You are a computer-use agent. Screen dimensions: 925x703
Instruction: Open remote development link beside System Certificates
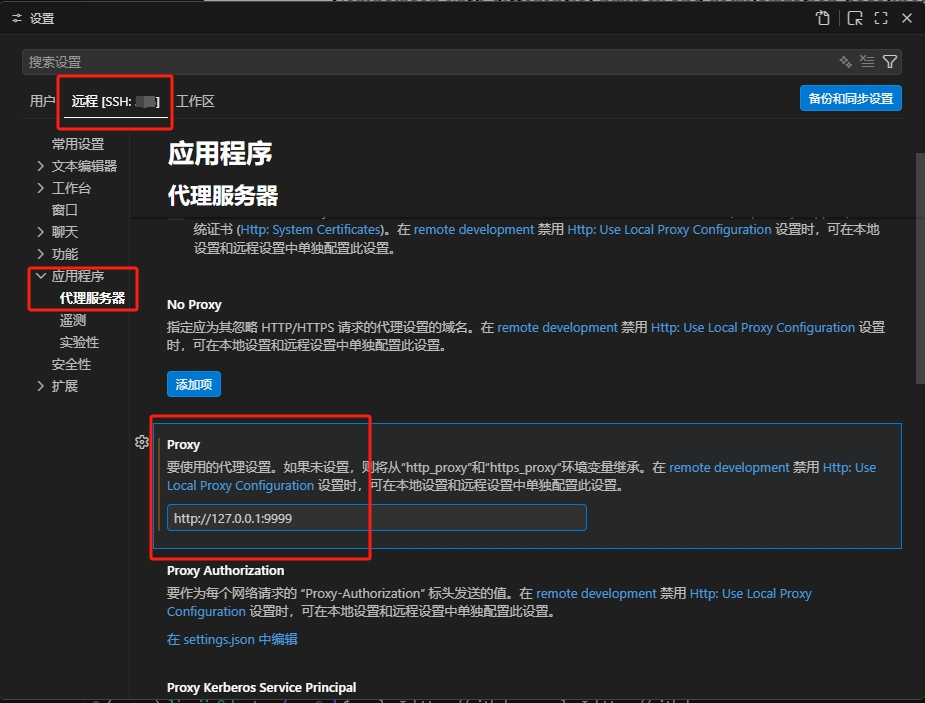tap(474, 229)
